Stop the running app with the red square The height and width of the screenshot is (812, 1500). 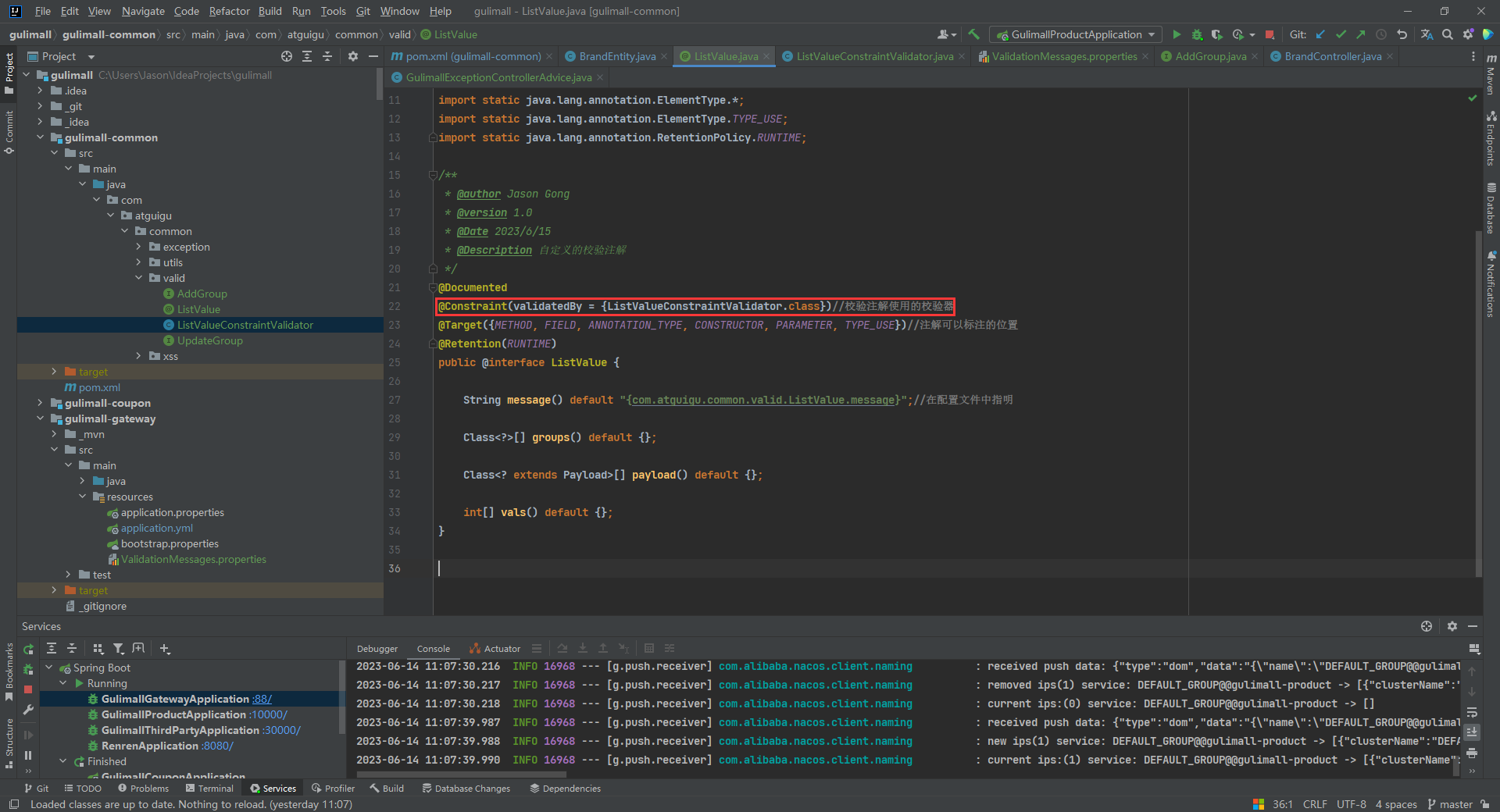(1270, 34)
